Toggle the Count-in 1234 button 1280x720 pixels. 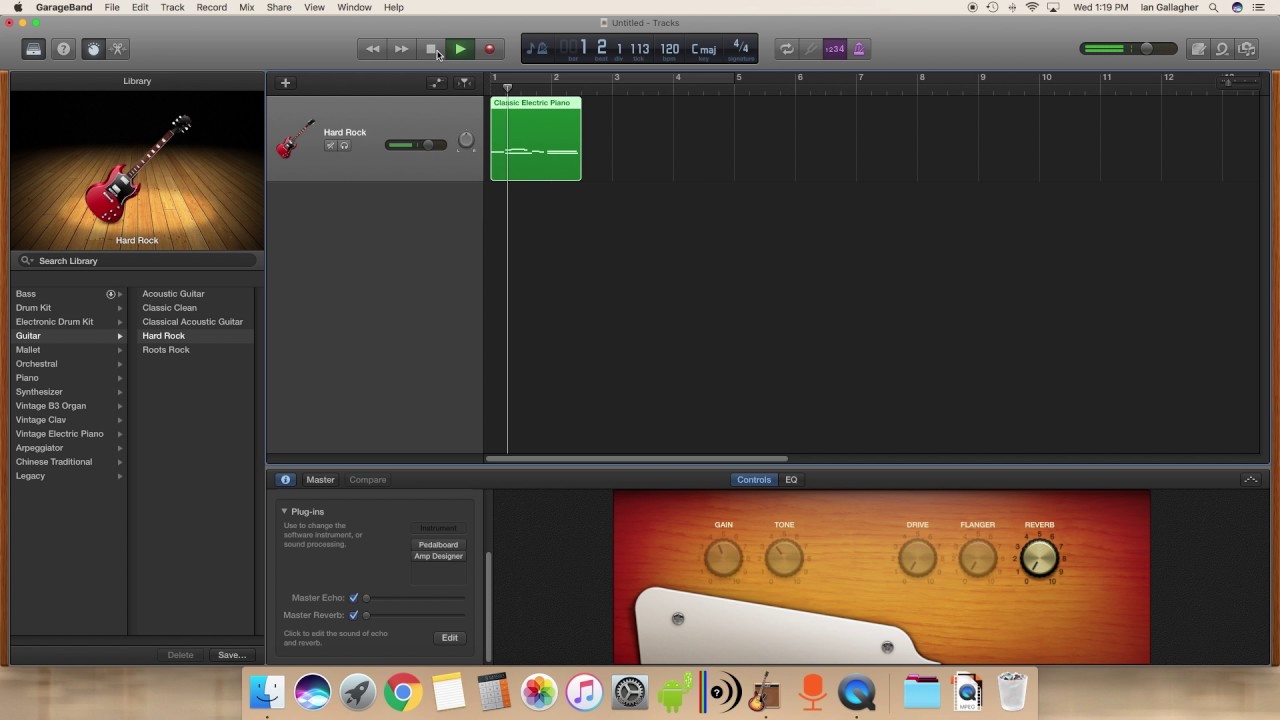(834, 49)
